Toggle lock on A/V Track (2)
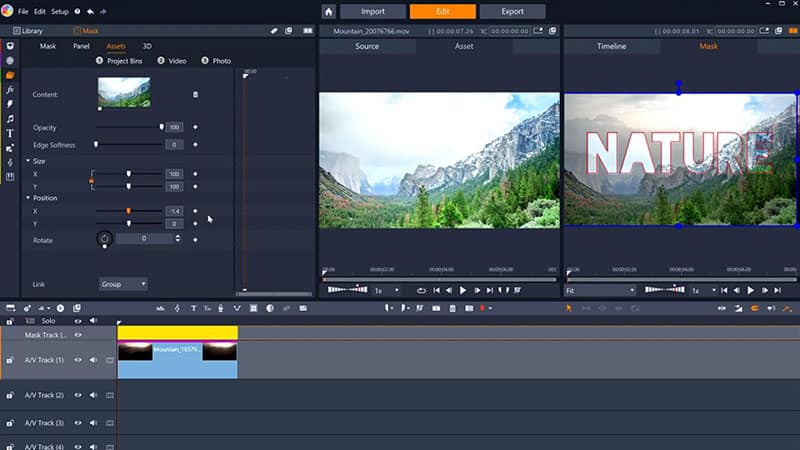Screen dimensions: 800x450 click(x=10, y=395)
